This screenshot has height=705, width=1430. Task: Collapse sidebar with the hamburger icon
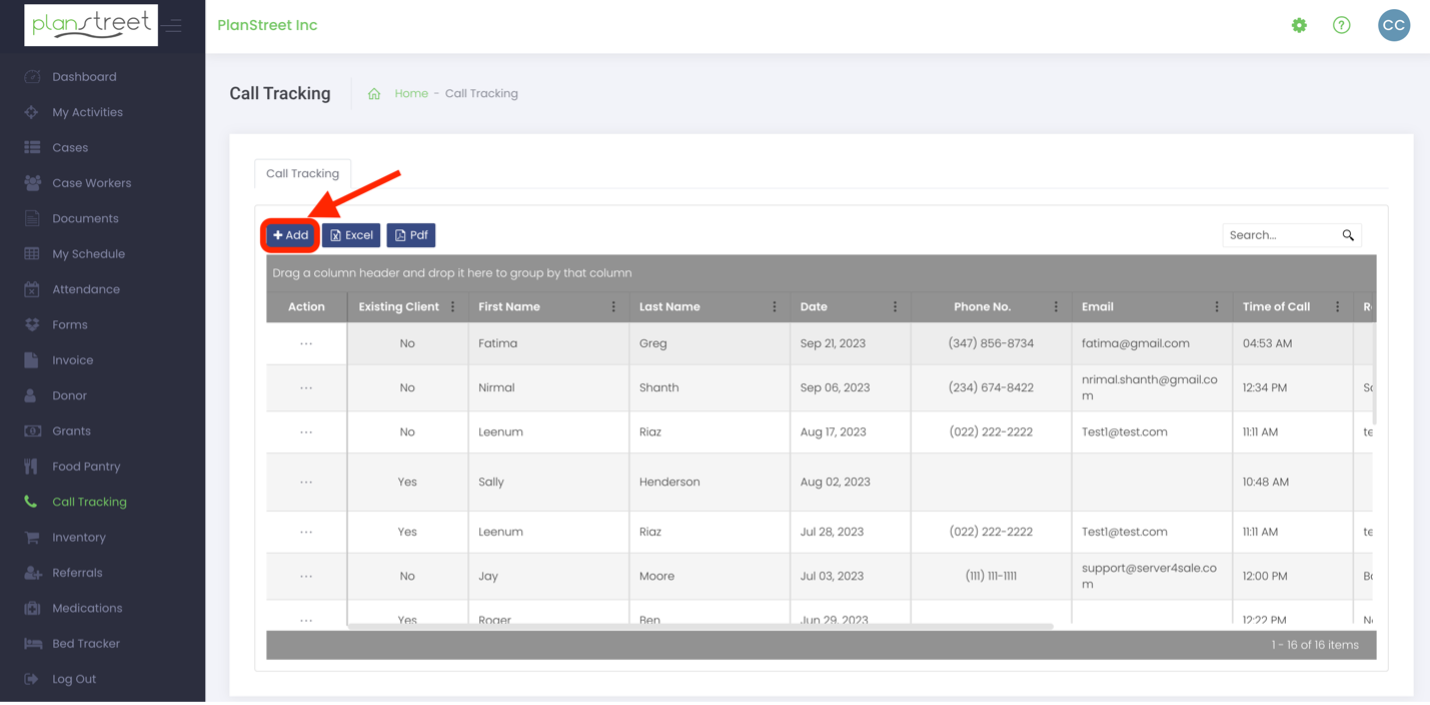click(x=174, y=25)
